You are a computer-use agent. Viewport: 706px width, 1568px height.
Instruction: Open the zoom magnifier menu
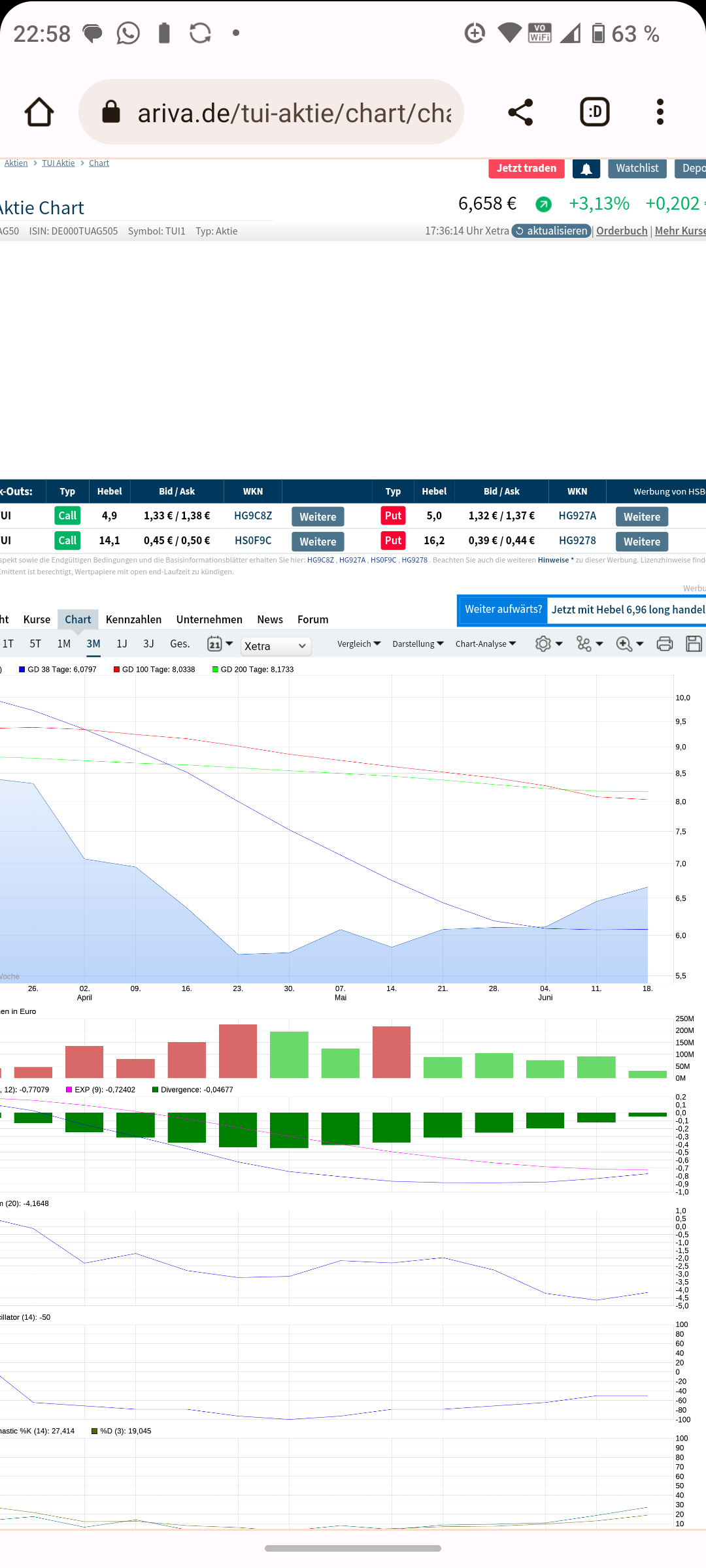click(x=630, y=644)
